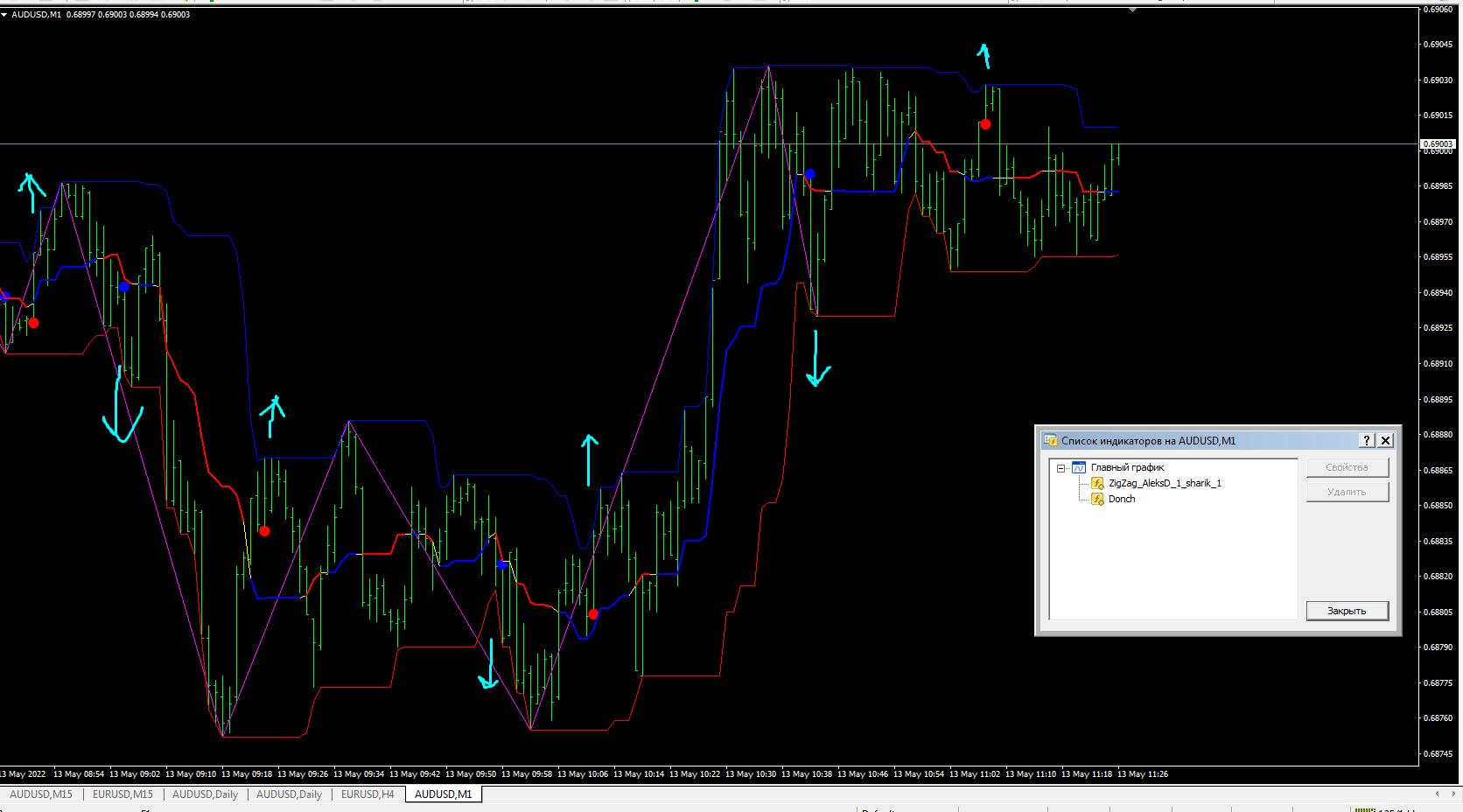Click the 13 May 10:06 time label
Image resolution: width=1463 pixels, height=812 pixels.
tap(583, 774)
